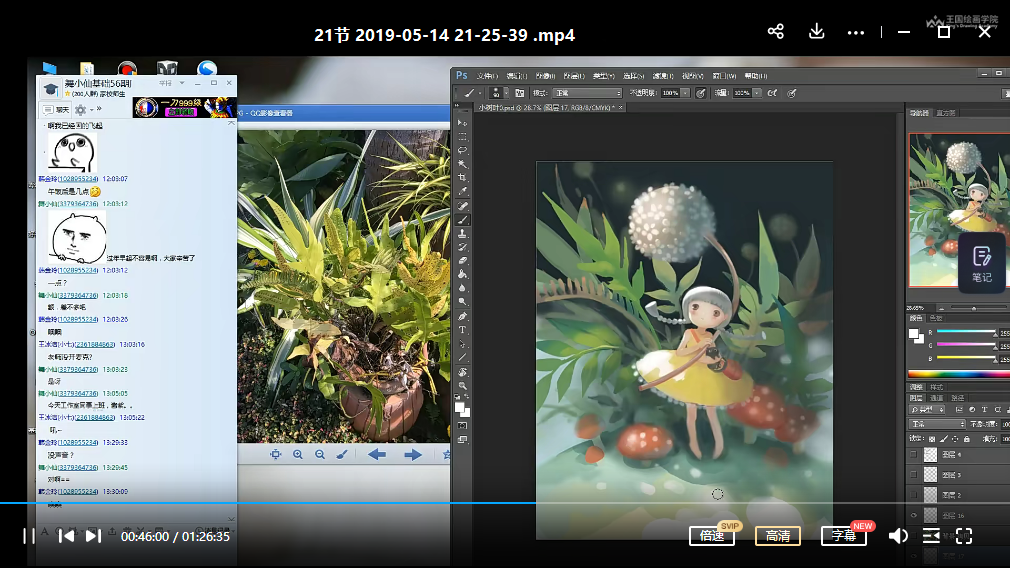Toggle lock transparent pixels in layers panel

(x=931, y=439)
